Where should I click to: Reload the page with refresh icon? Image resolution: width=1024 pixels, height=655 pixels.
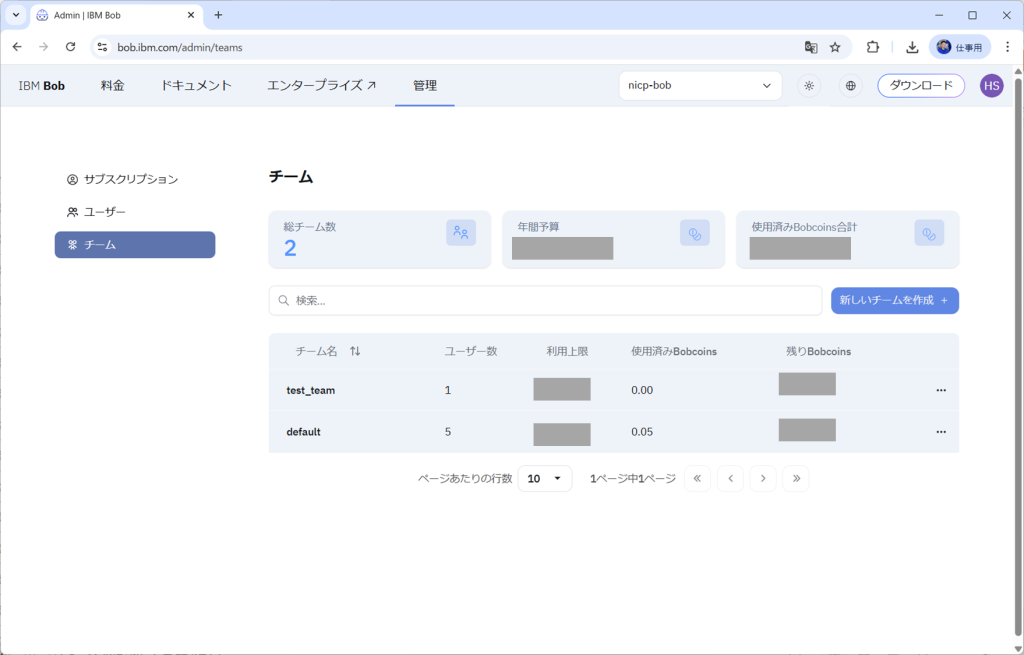point(71,47)
